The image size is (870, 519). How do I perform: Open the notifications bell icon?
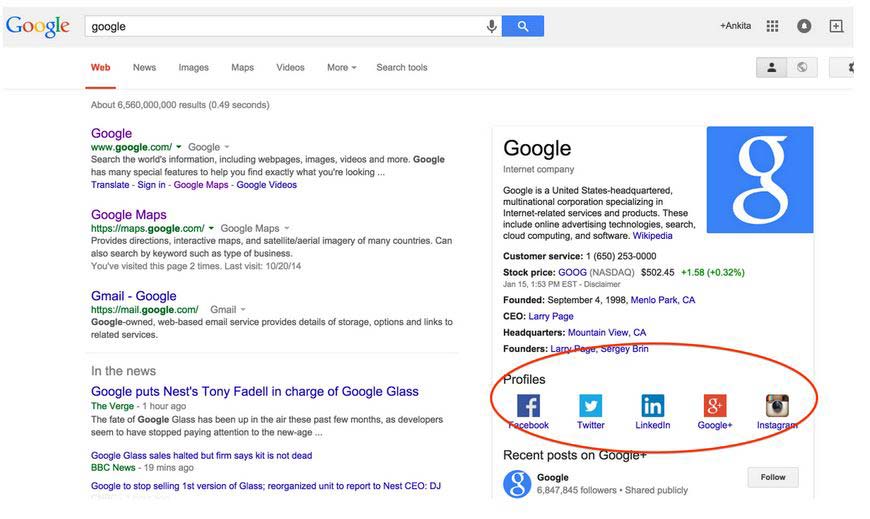[x=804, y=26]
